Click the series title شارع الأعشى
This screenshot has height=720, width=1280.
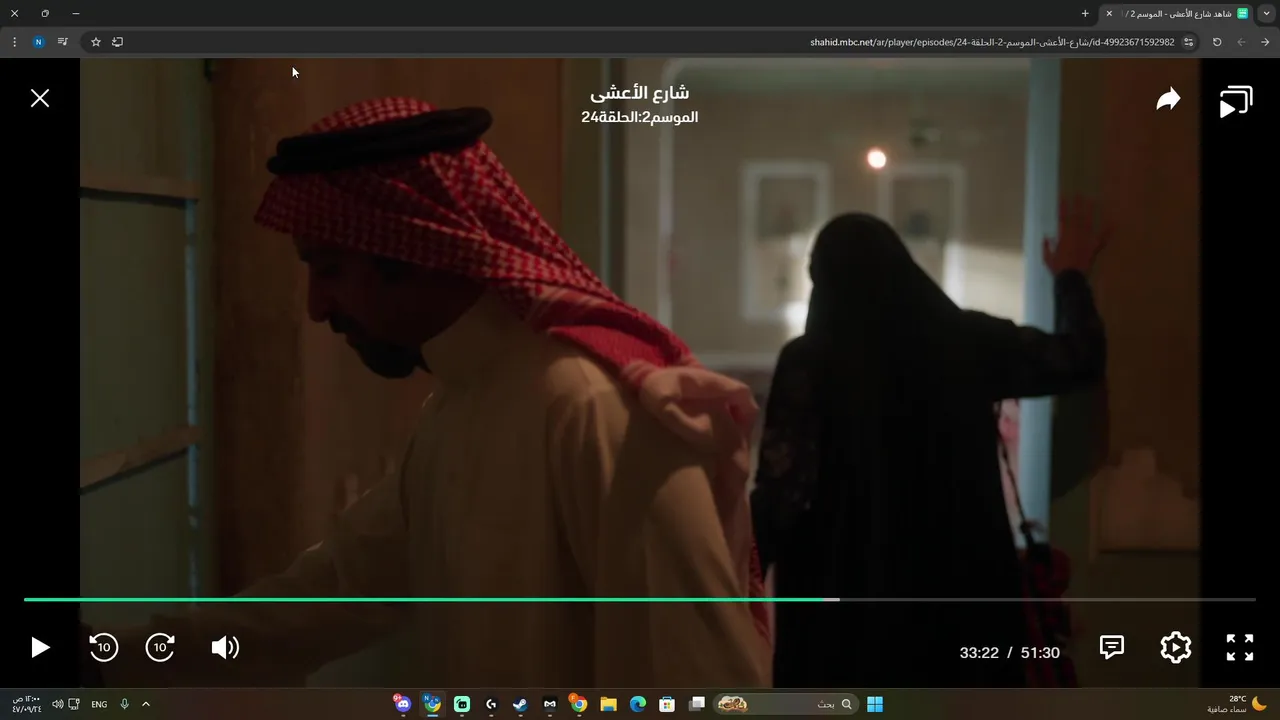coord(639,93)
